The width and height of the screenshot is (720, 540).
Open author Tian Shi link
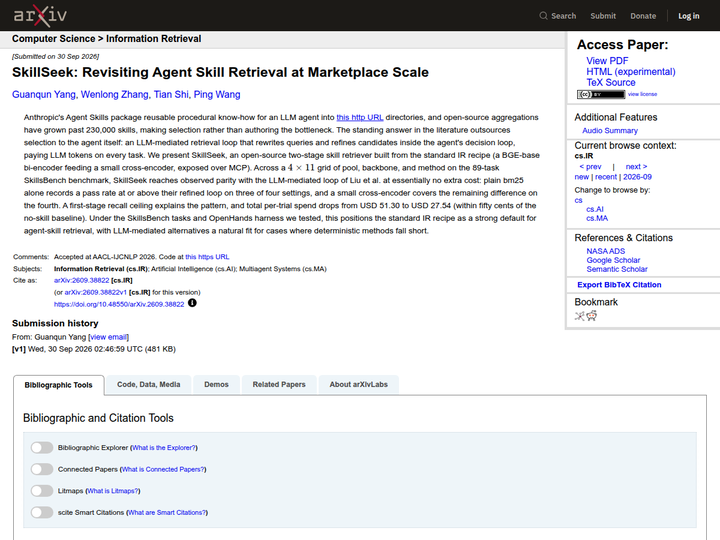tap(171, 94)
